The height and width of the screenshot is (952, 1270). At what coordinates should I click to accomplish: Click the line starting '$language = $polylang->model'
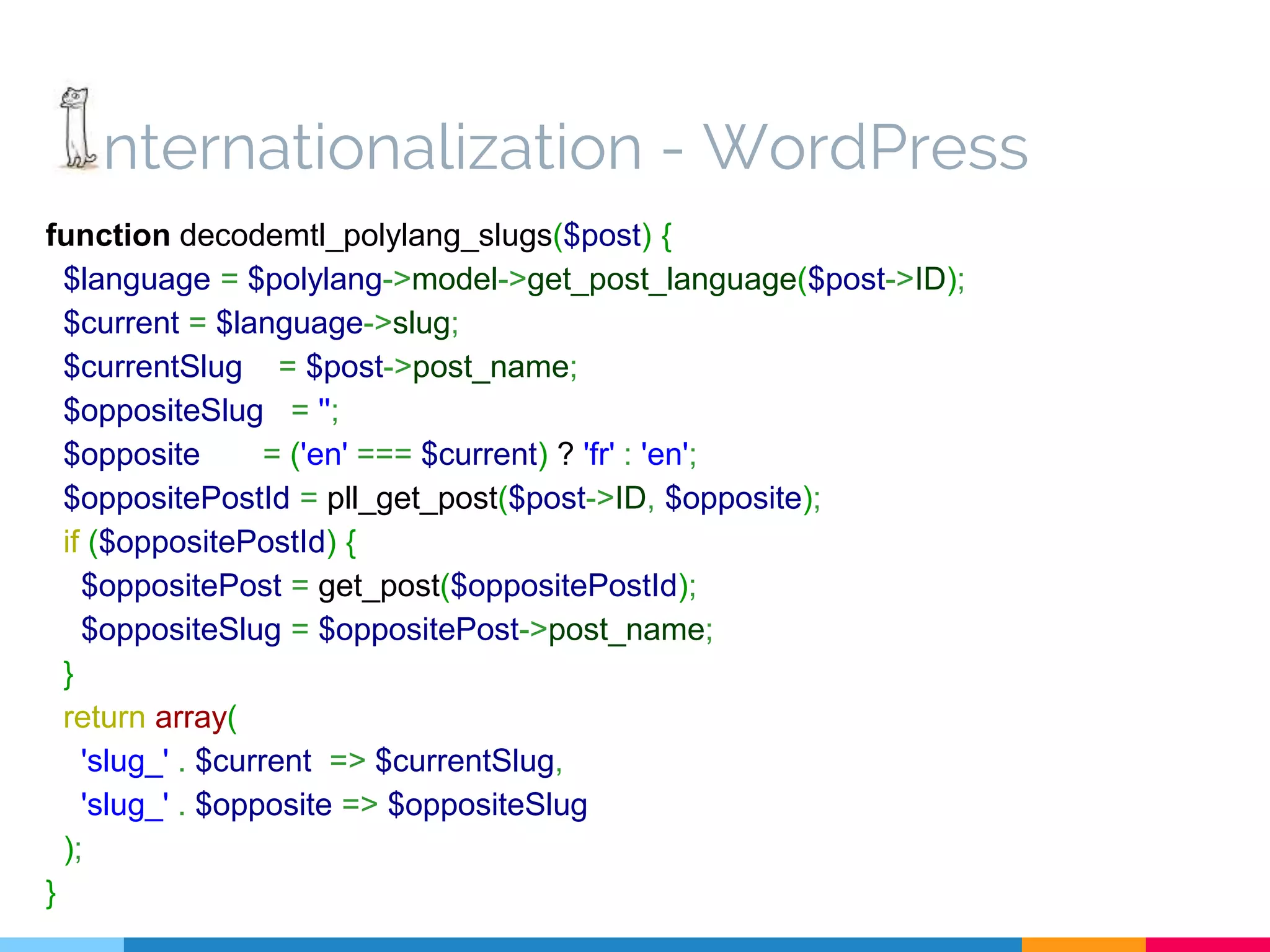(x=514, y=281)
